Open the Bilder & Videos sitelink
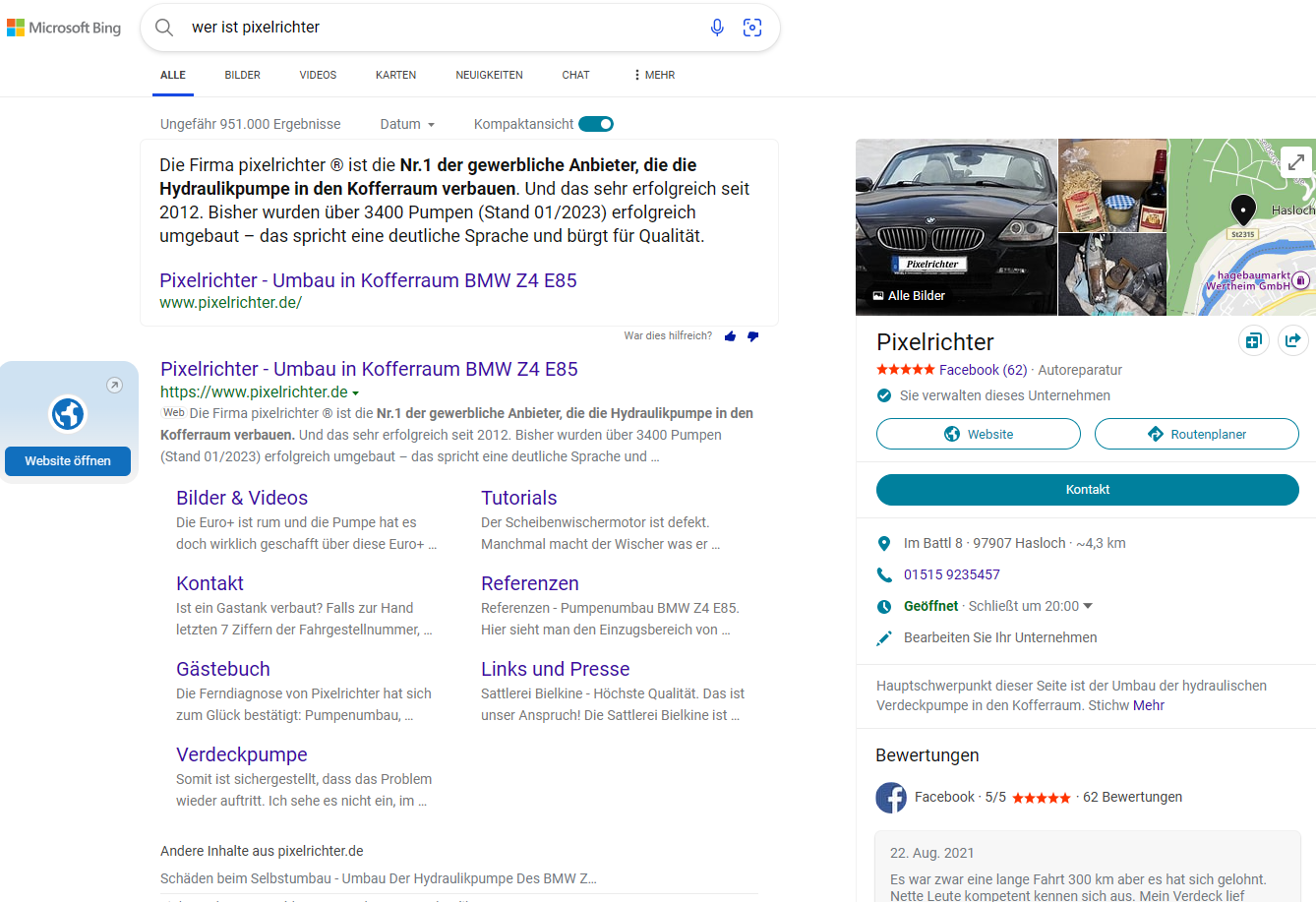Screen dimensions: 1316x902 [x=242, y=498]
